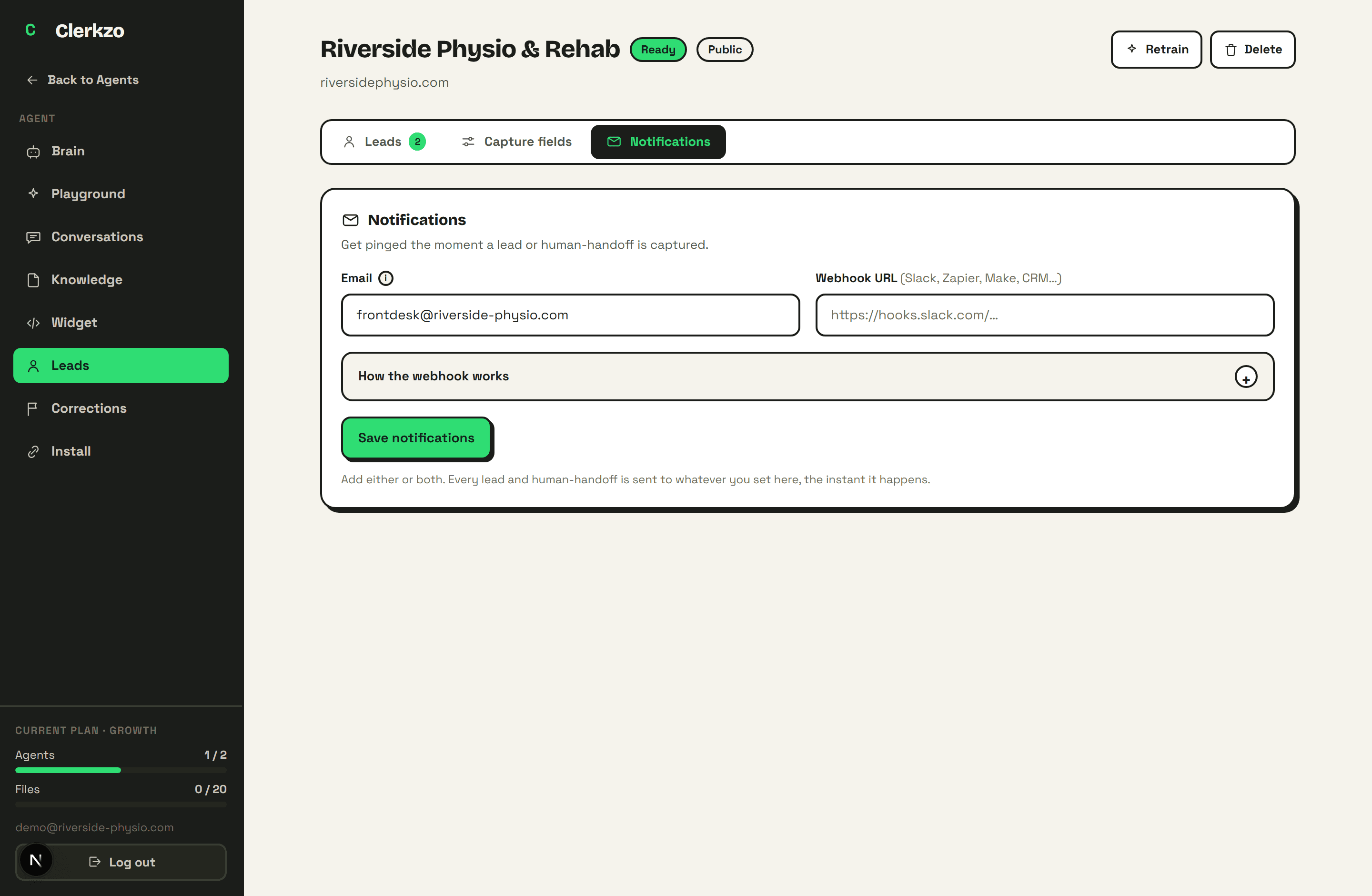Select the Notifications tab
Viewport: 1372px width, 896px height.
point(658,142)
